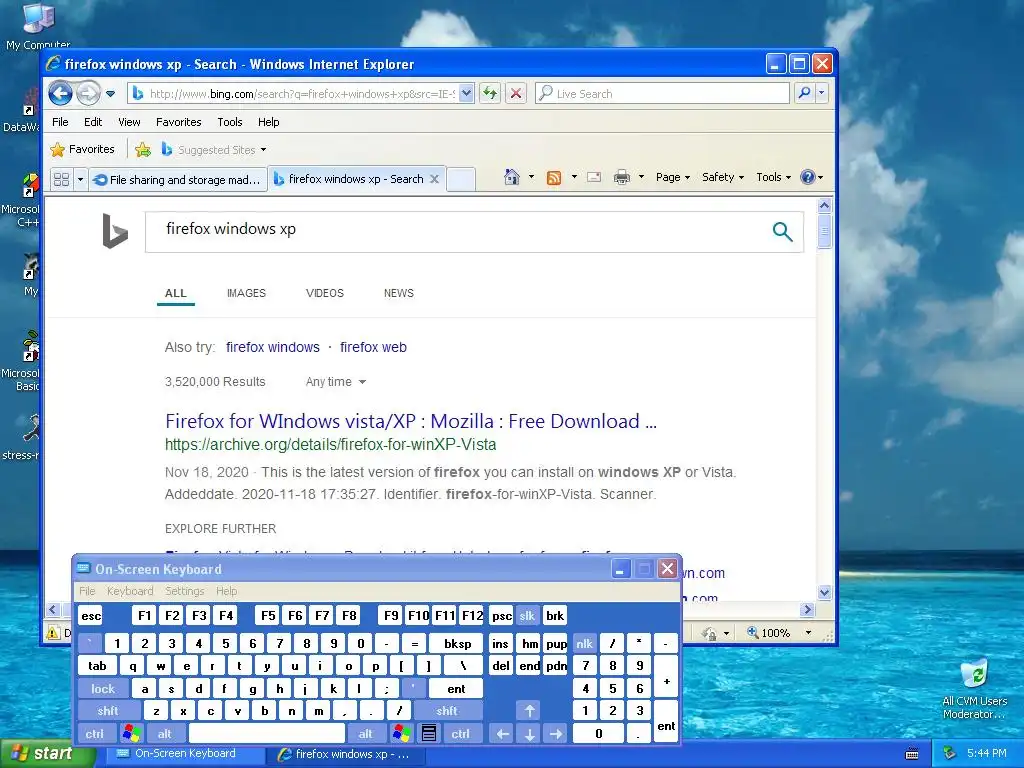Image resolution: width=1024 pixels, height=768 pixels.
Task: Click the empty New Tab button
Action: coord(461,180)
